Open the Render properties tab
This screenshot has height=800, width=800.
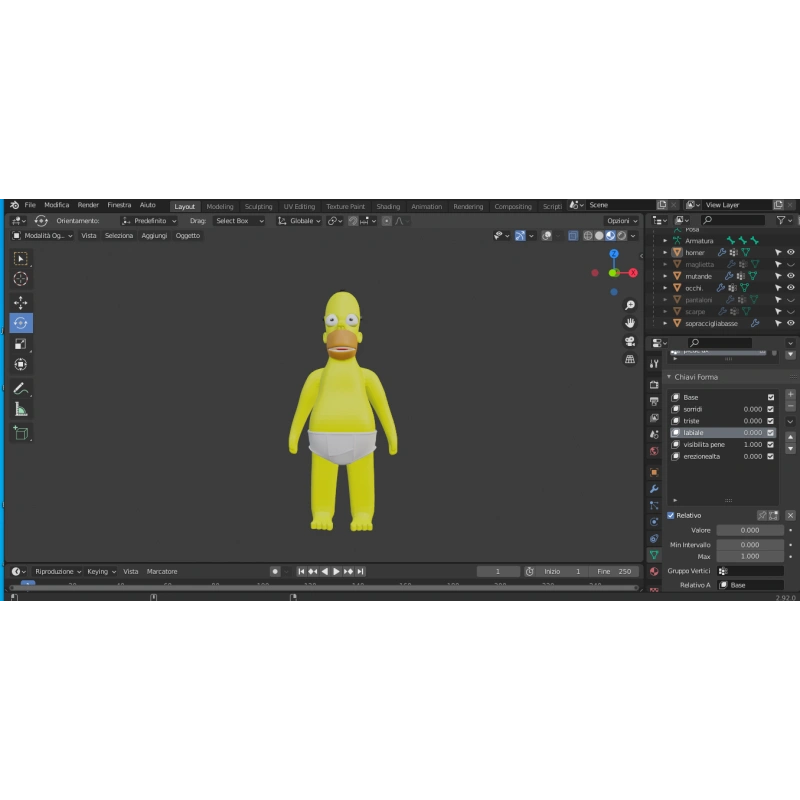(x=654, y=384)
